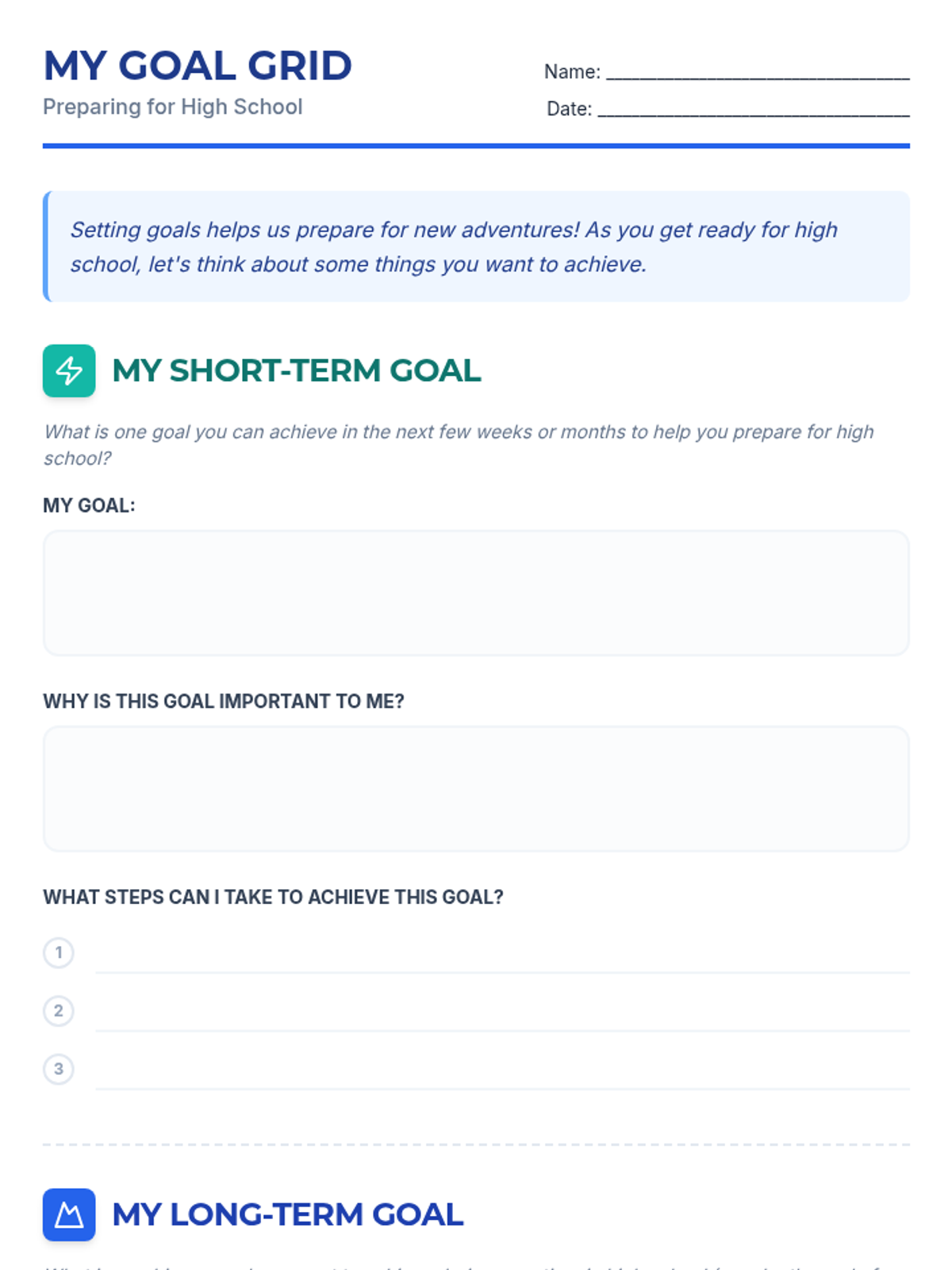Click the goal importance answer box
The width and height of the screenshot is (952, 1270).
pyautogui.click(x=476, y=789)
